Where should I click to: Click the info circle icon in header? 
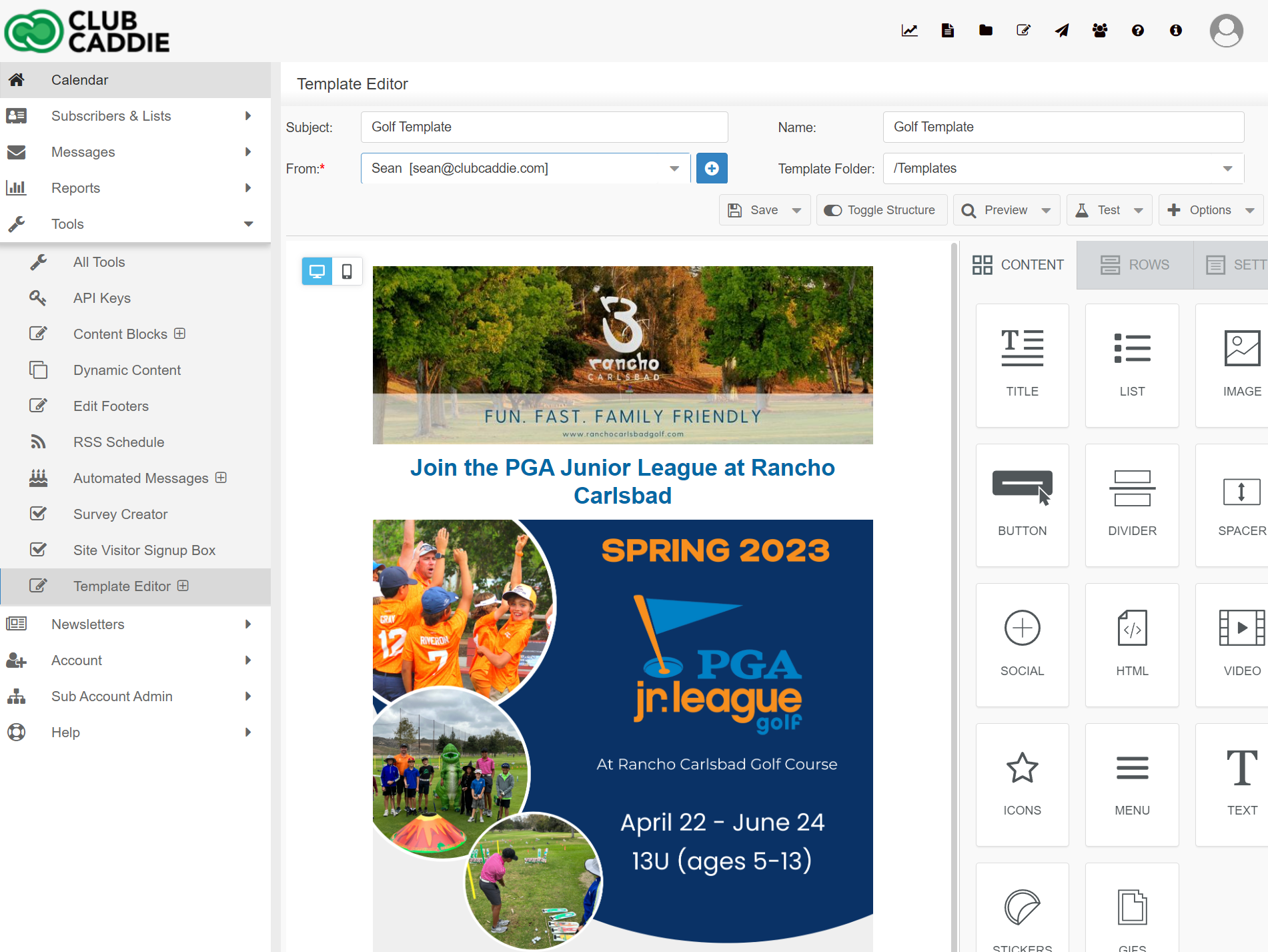[1176, 31]
